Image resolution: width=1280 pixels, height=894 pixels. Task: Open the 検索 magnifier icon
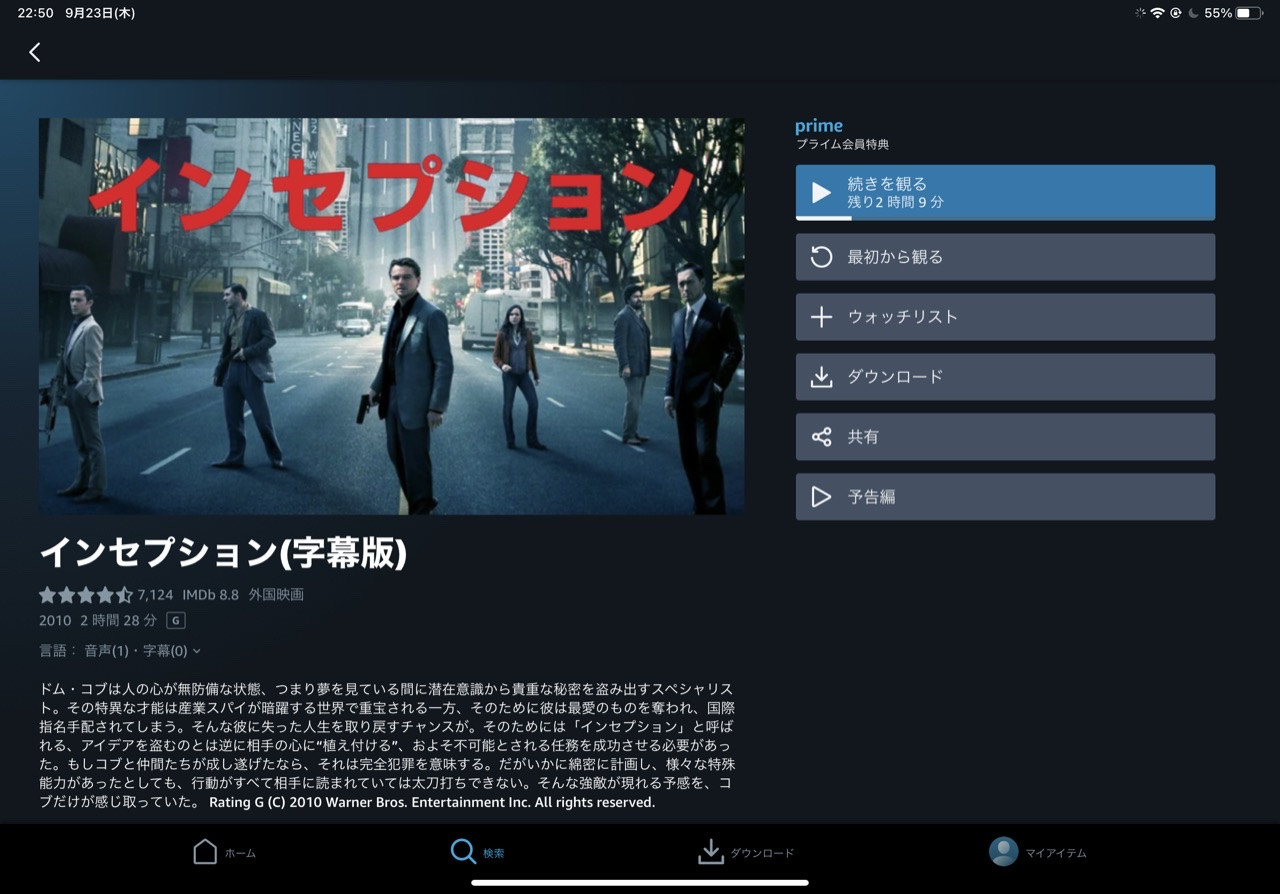(x=463, y=852)
